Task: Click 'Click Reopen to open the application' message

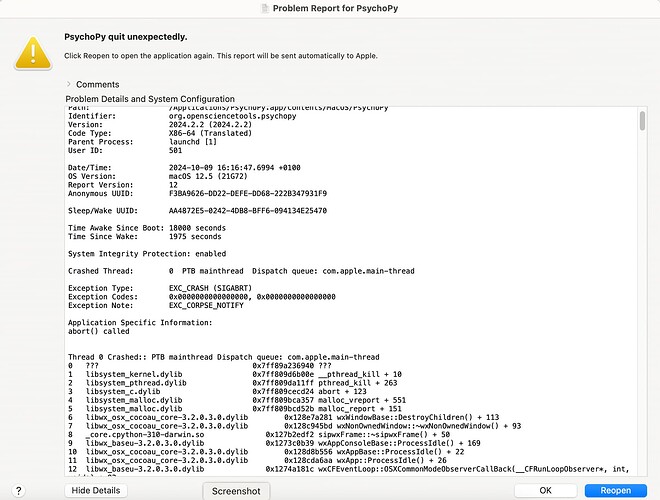Action: coord(221,56)
